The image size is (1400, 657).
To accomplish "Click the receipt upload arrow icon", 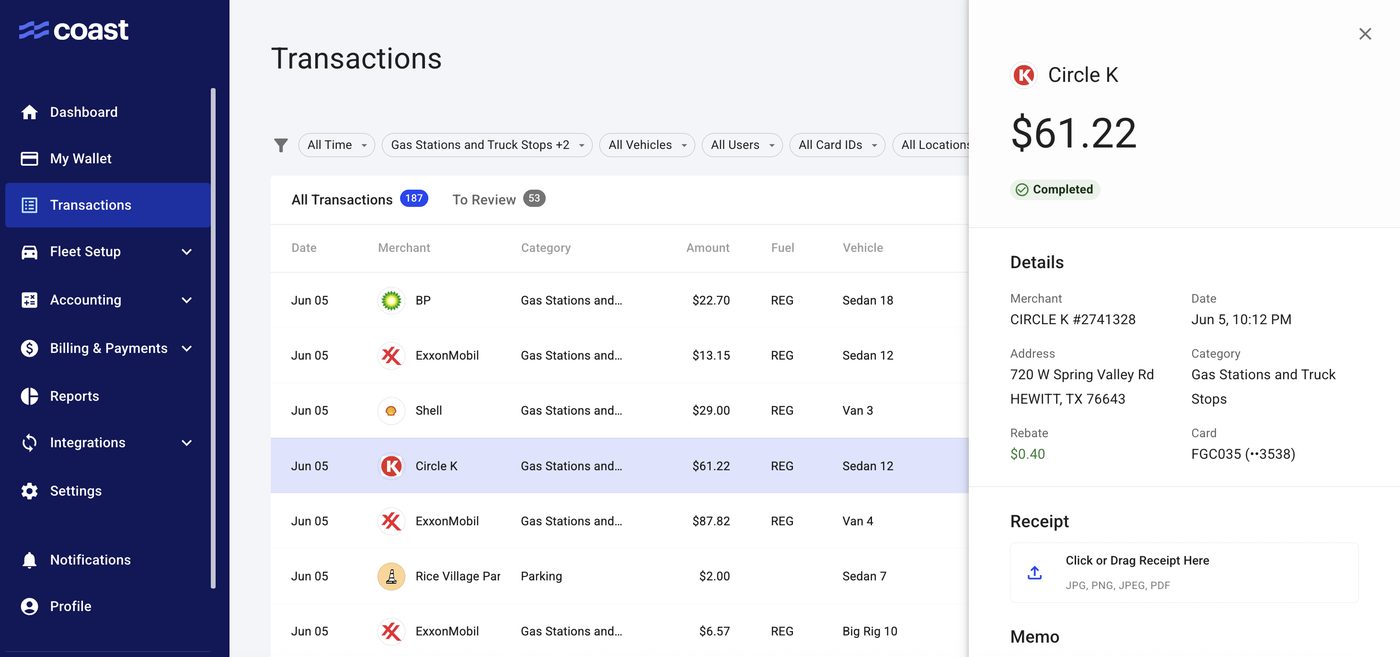I will 1035,573.
